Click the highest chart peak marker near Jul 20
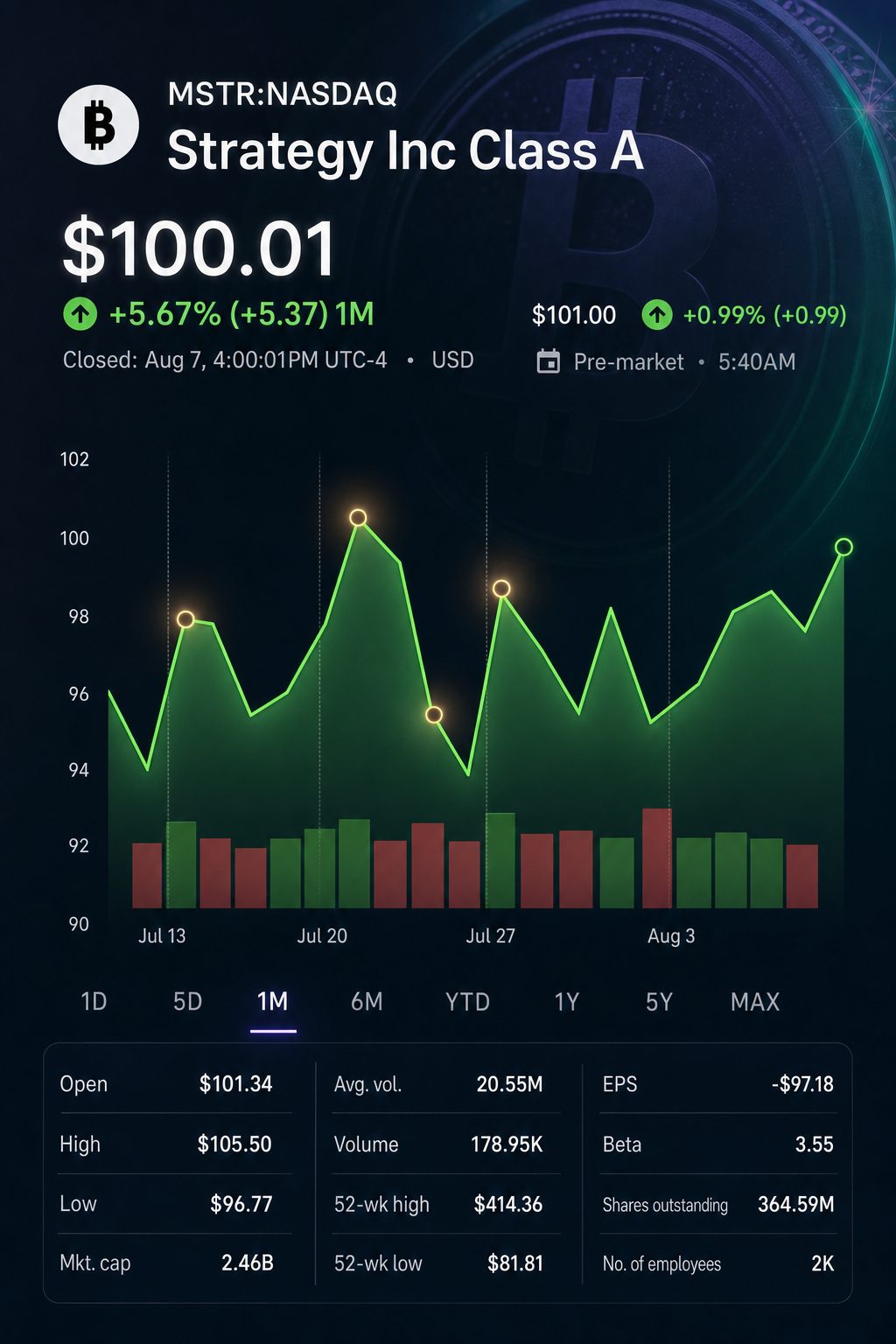 pyautogui.click(x=358, y=518)
